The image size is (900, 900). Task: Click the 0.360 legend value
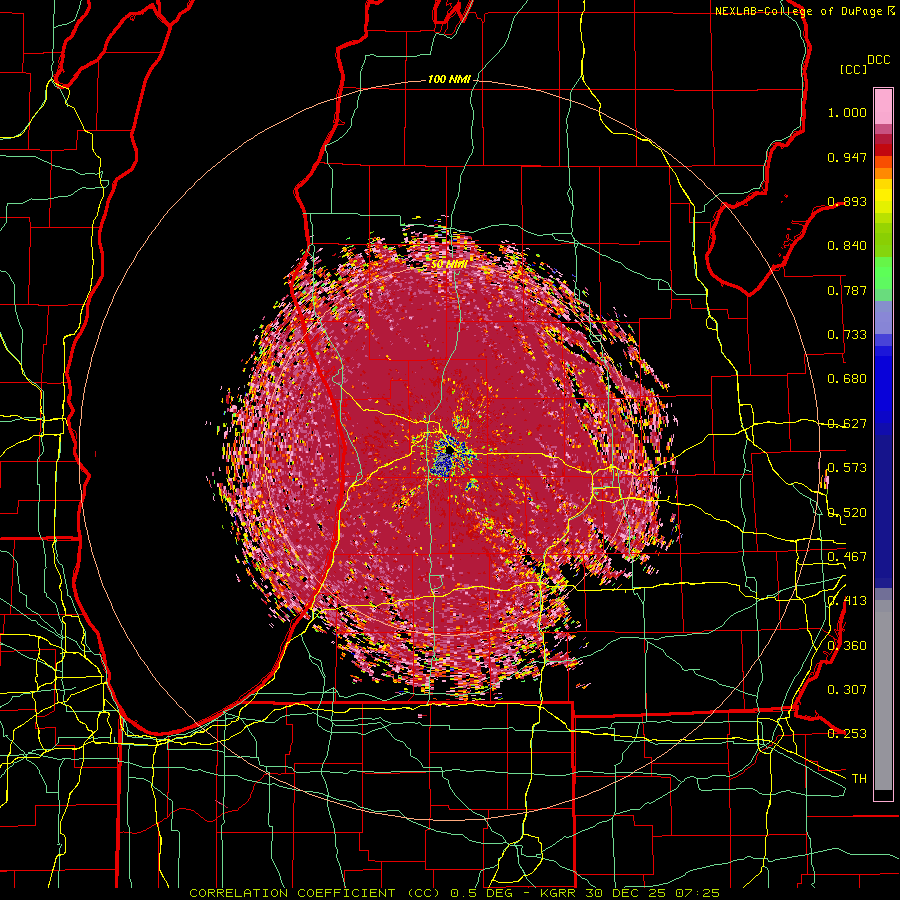(847, 646)
